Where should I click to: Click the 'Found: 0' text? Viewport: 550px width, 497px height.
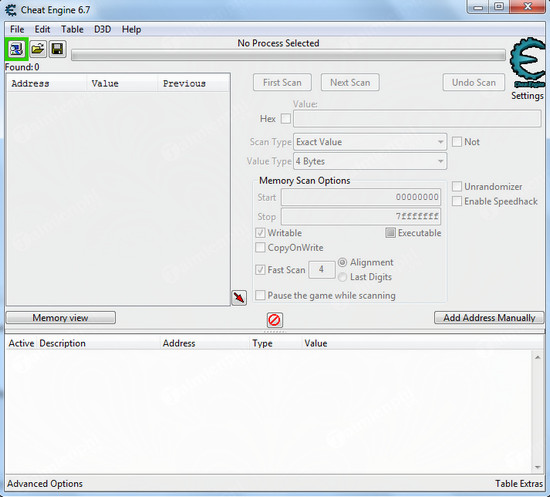(x=22, y=67)
